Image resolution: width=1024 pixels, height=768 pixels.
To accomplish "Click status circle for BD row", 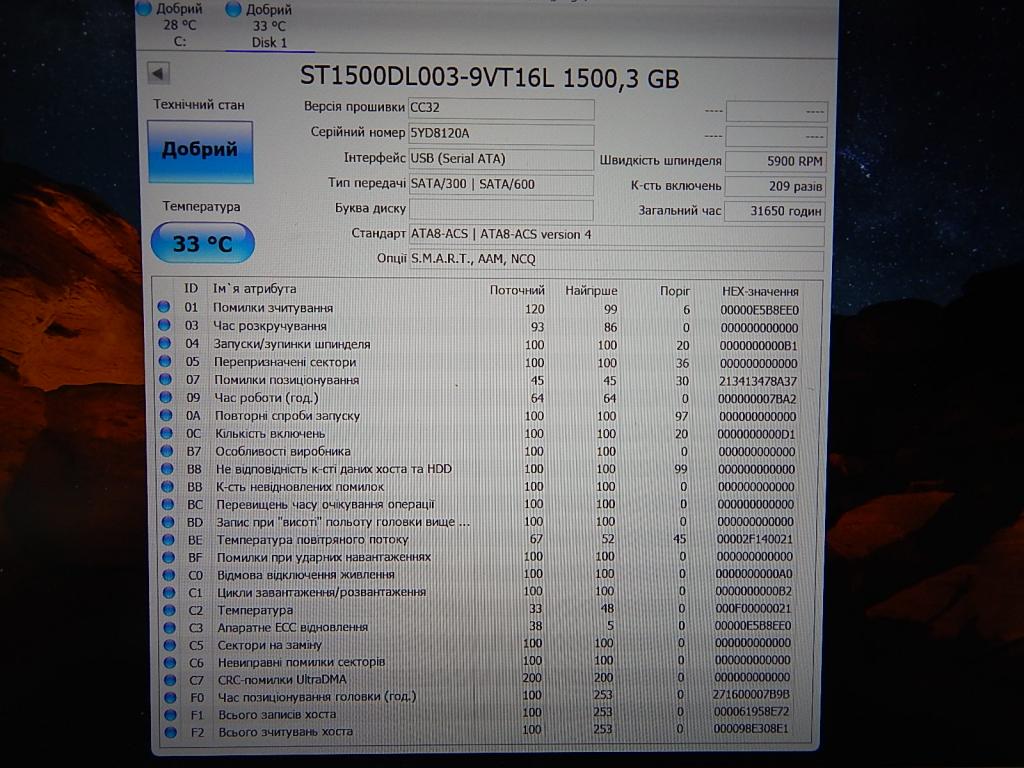I will (x=168, y=522).
